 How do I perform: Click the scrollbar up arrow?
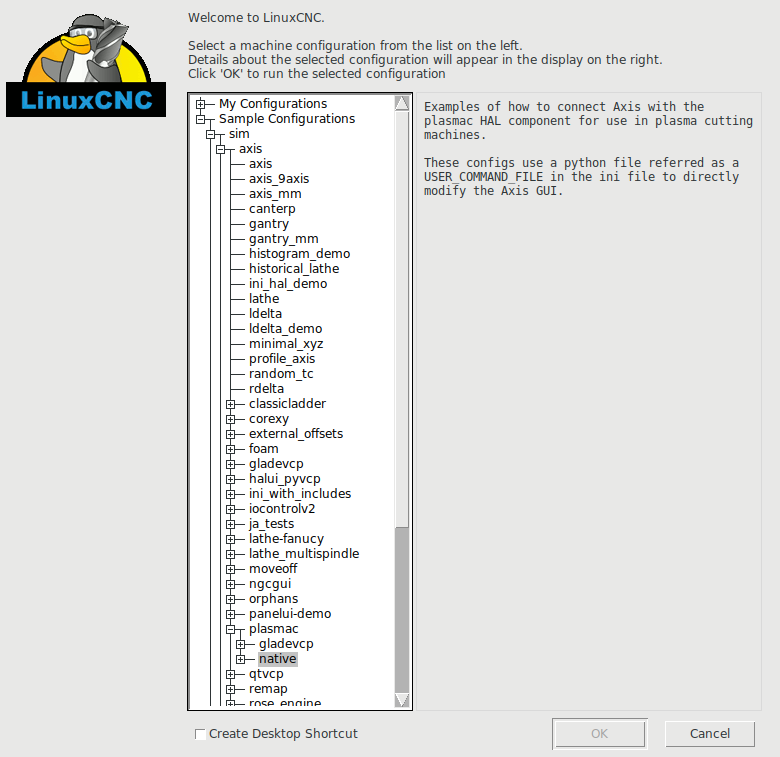[402, 103]
